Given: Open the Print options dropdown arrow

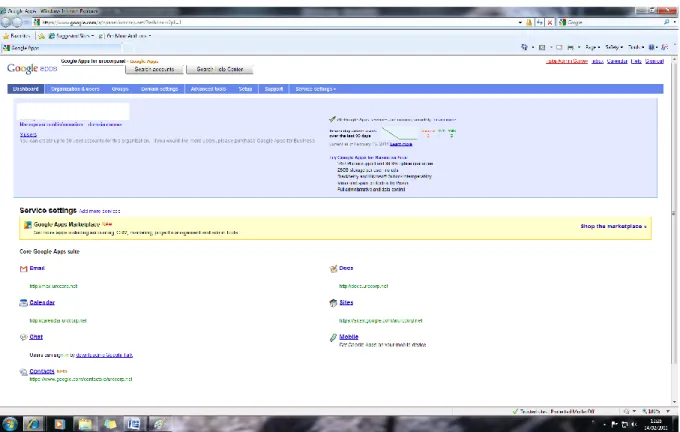Looking at the screenshot, I should (579, 47).
